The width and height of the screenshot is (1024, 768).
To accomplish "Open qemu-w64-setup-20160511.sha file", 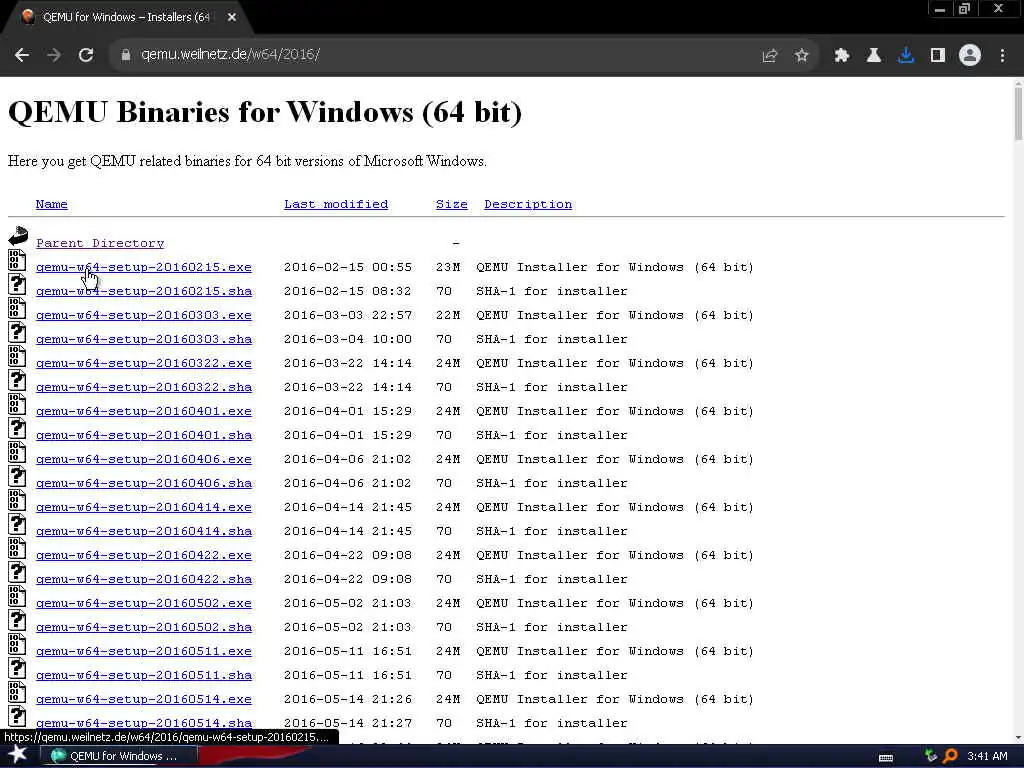I will click(x=144, y=675).
